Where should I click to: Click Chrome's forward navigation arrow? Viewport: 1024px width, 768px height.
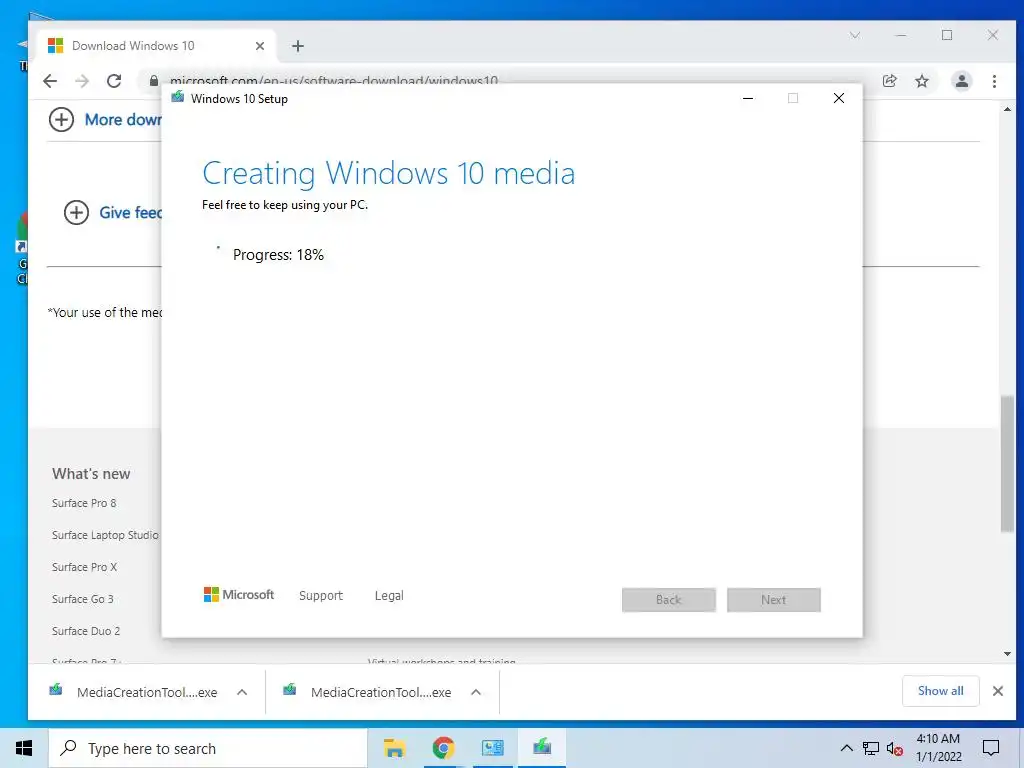[x=82, y=81]
